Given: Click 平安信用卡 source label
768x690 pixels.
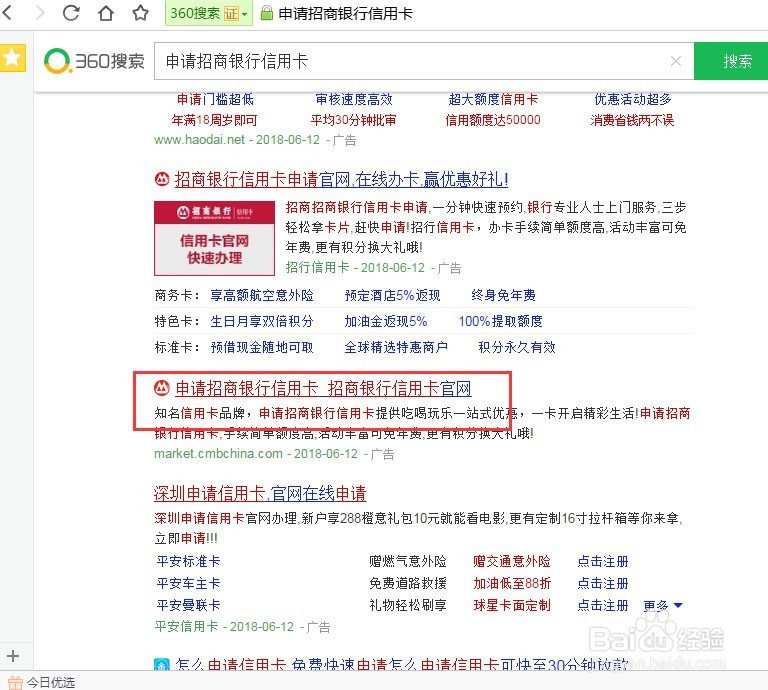Looking at the screenshot, I should (186, 626).
